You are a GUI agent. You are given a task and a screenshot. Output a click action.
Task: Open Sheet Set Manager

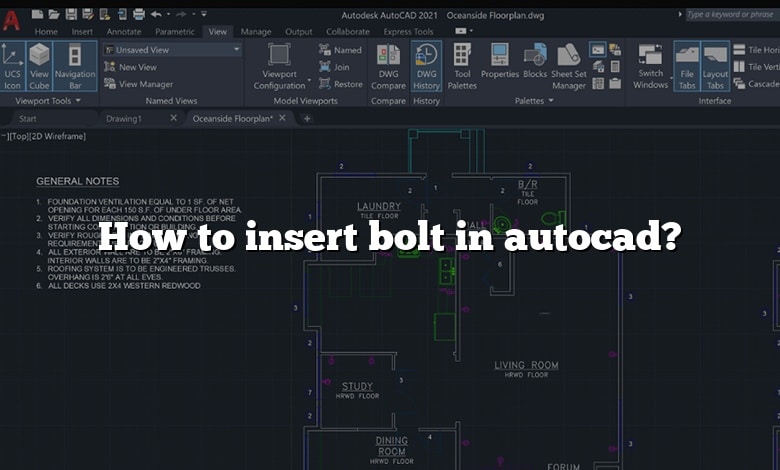pyautogui.click(x=569, y=66)
